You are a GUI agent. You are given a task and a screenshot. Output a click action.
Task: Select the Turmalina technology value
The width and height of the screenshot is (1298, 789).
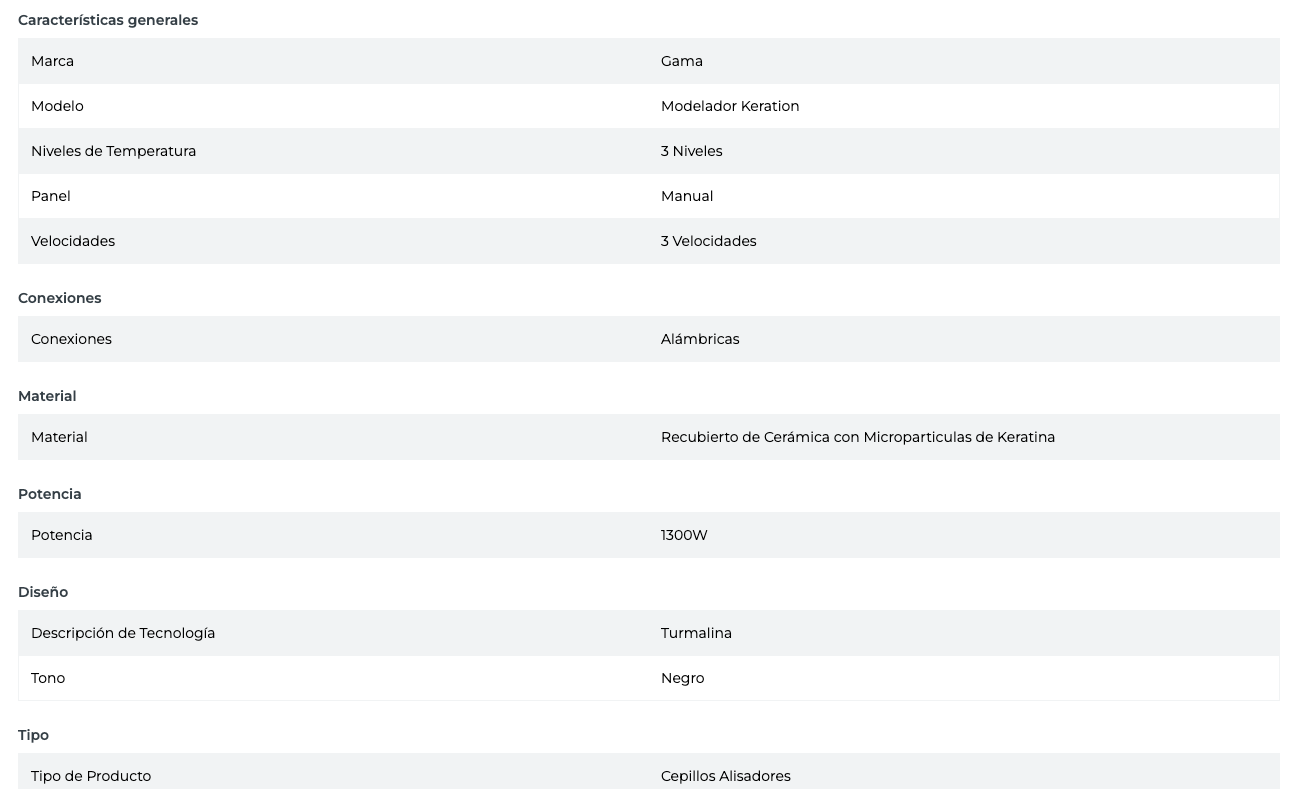(696, 633)
